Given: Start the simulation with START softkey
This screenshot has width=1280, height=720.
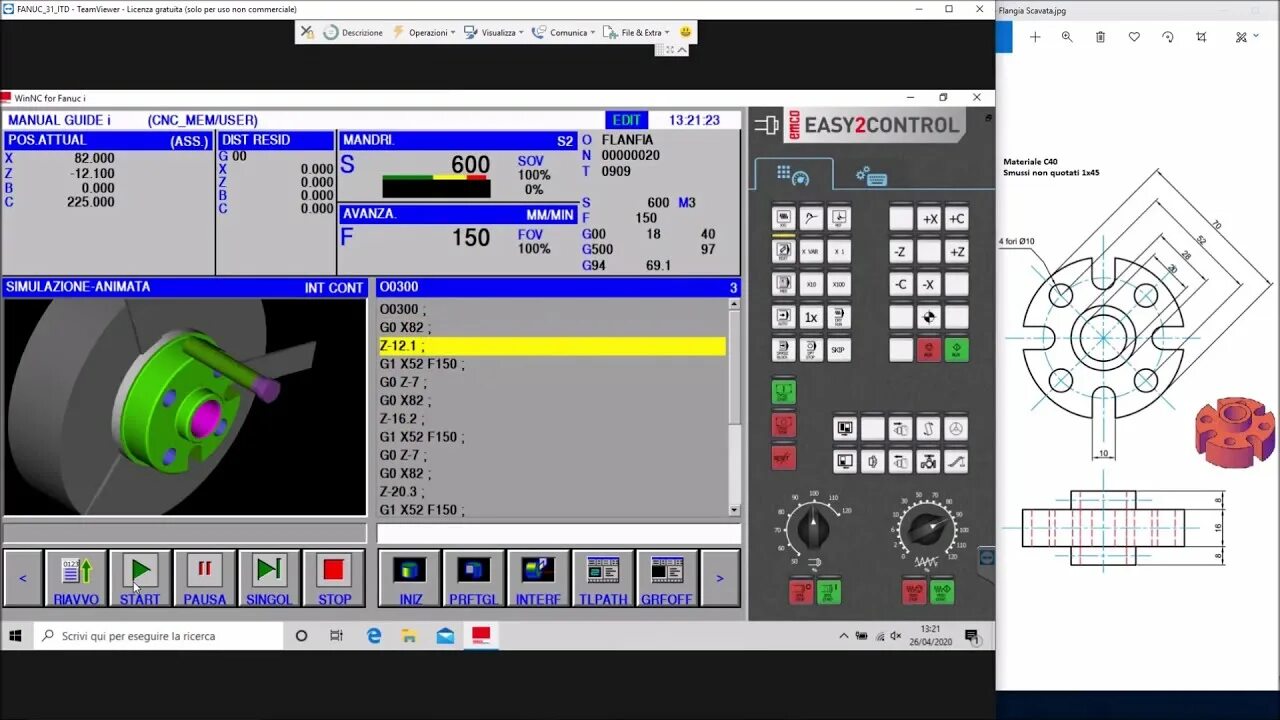Looking at the screenshot, I should coord(140,579).
